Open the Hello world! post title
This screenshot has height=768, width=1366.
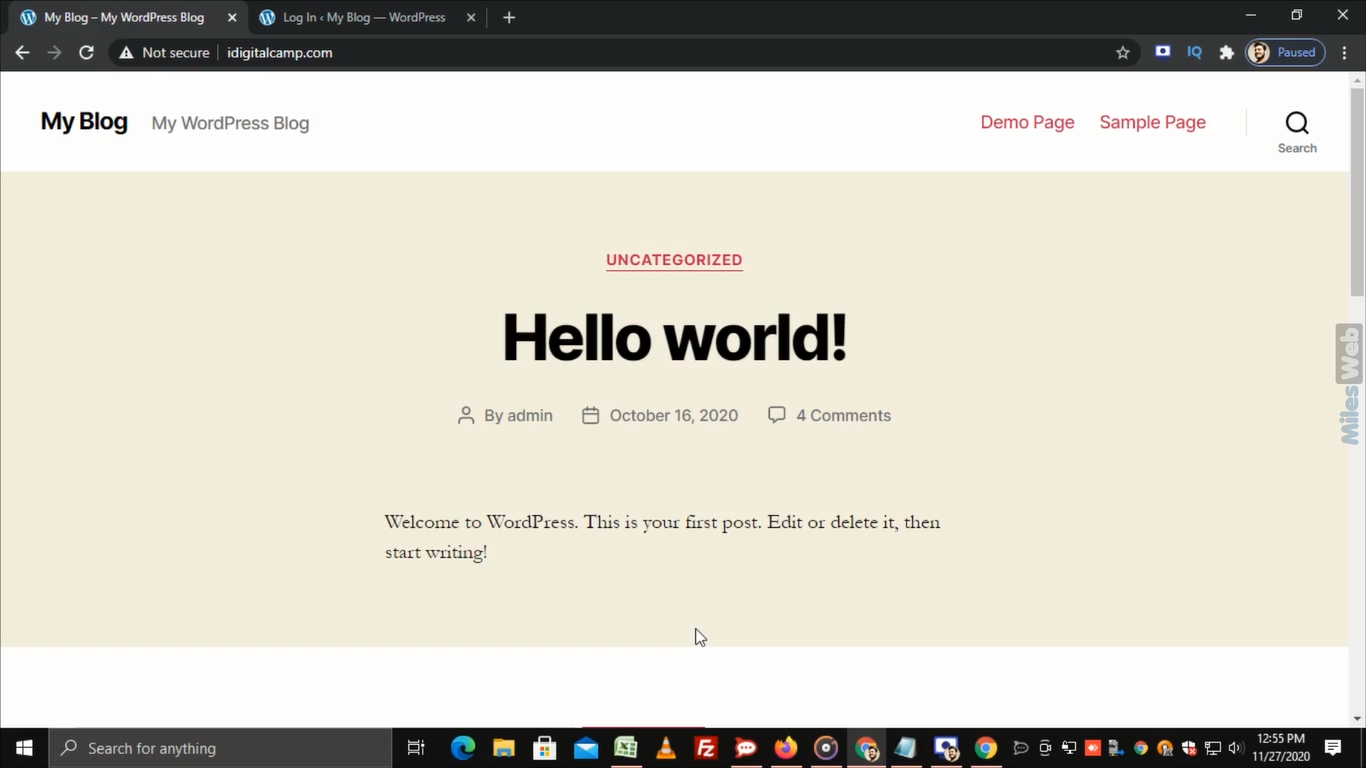pyautogui.click(x=674, y=337)
